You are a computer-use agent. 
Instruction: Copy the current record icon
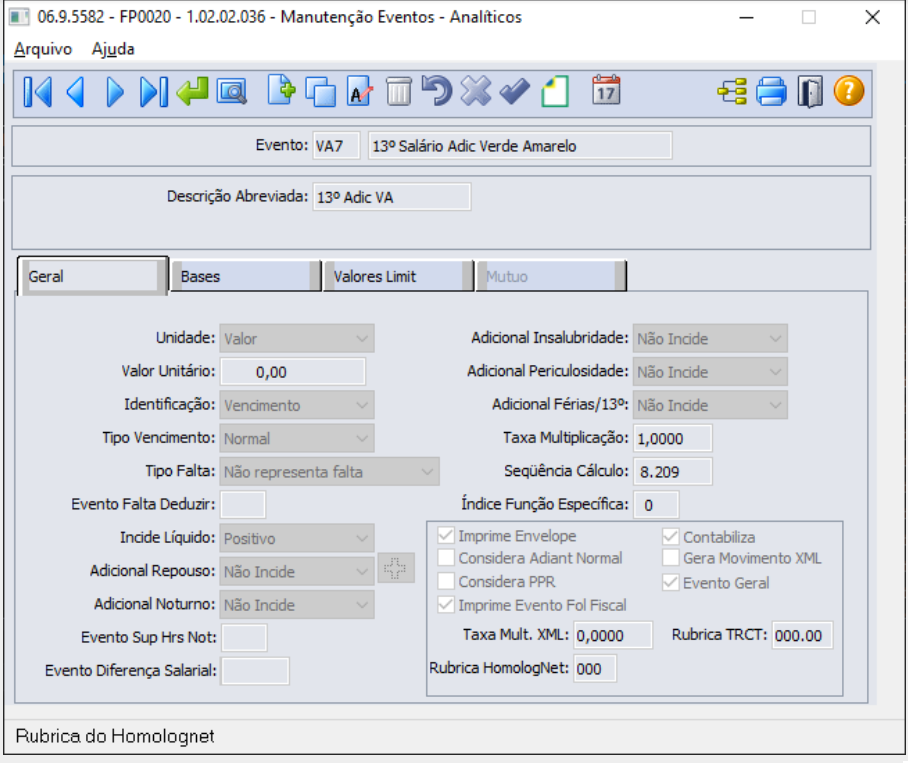tap(320, 91)
